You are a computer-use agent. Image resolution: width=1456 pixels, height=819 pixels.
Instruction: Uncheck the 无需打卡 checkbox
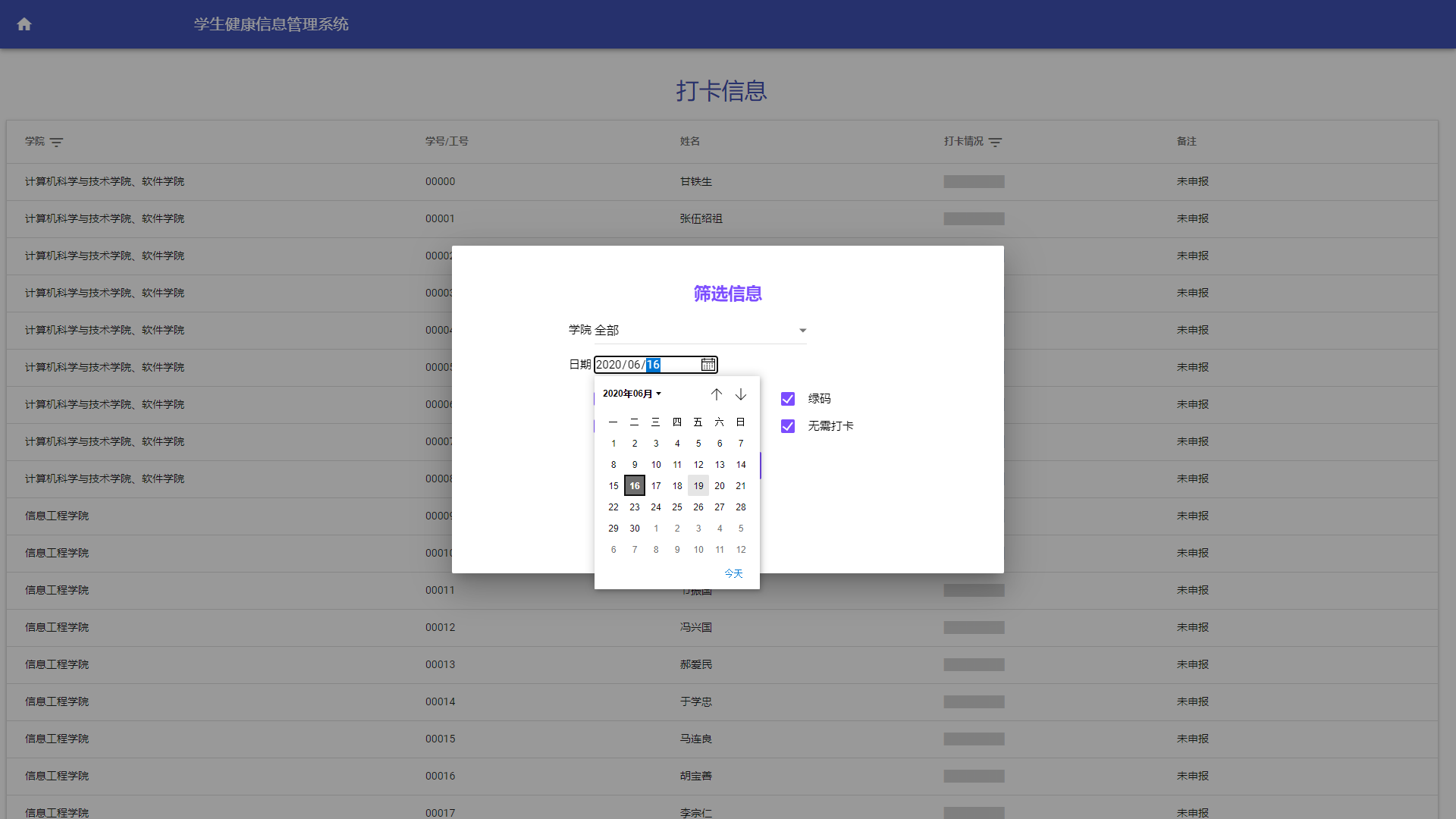click(788, 426)
